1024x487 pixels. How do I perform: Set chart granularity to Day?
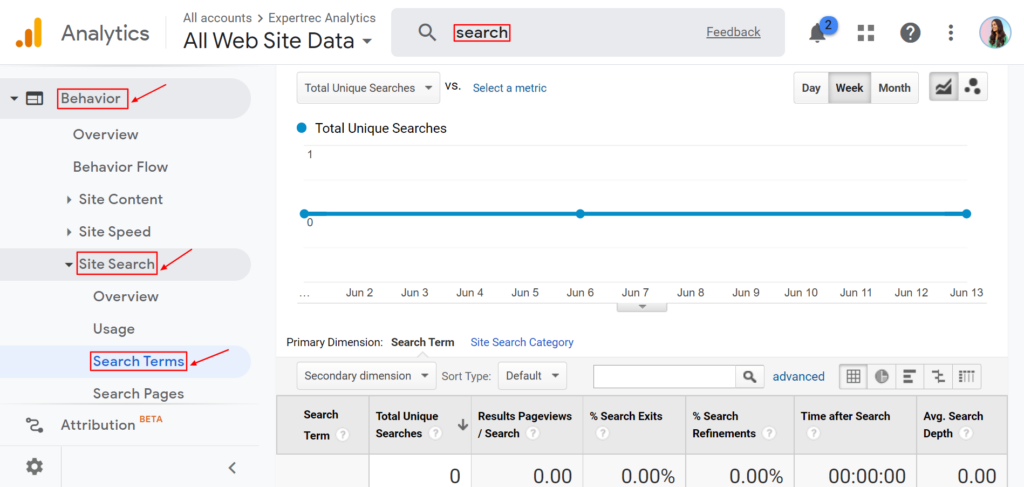(811, 87)
